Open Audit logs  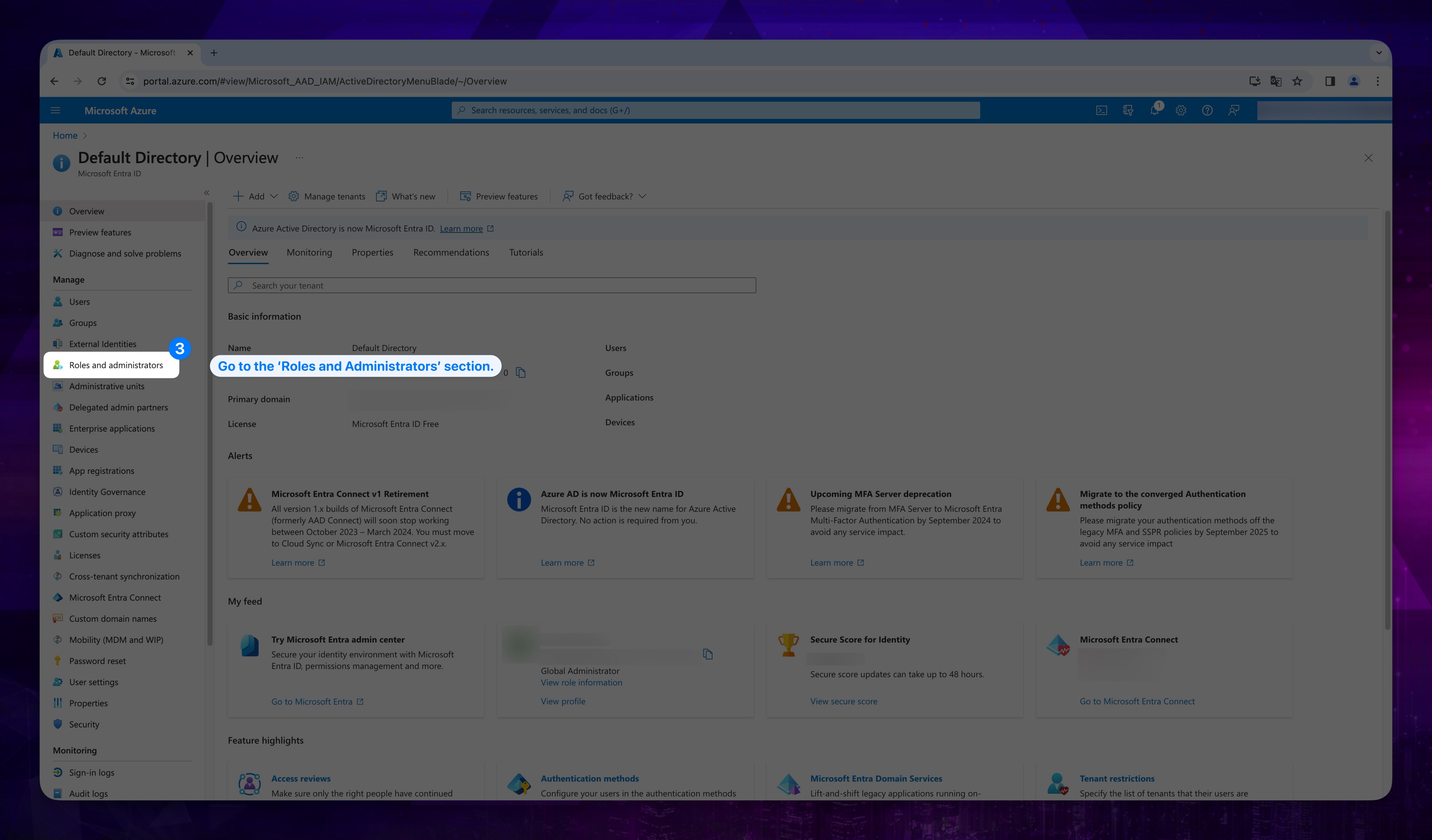[x=88, y=793]
